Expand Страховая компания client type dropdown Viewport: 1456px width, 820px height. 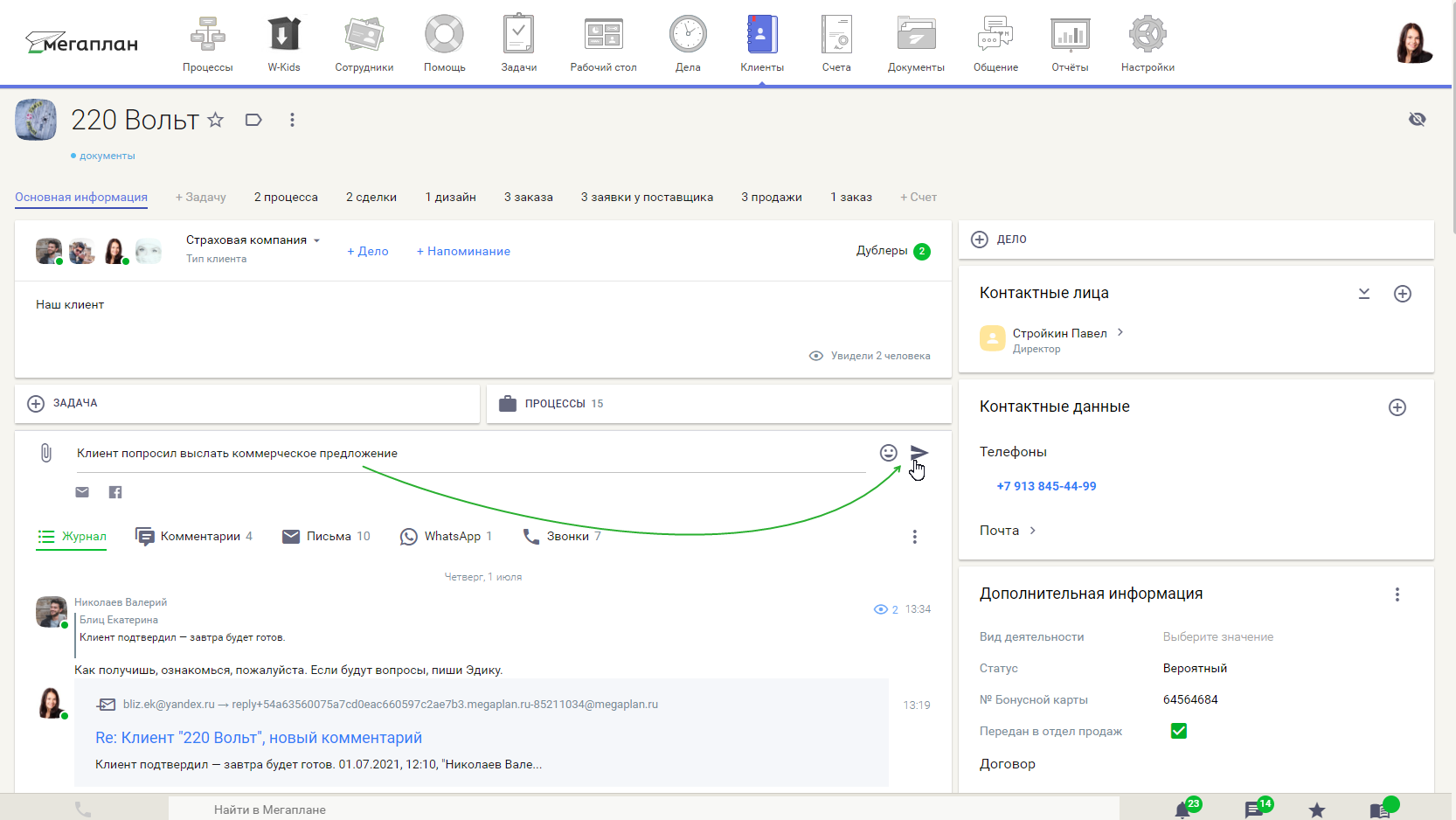click(x=253, y=240)
